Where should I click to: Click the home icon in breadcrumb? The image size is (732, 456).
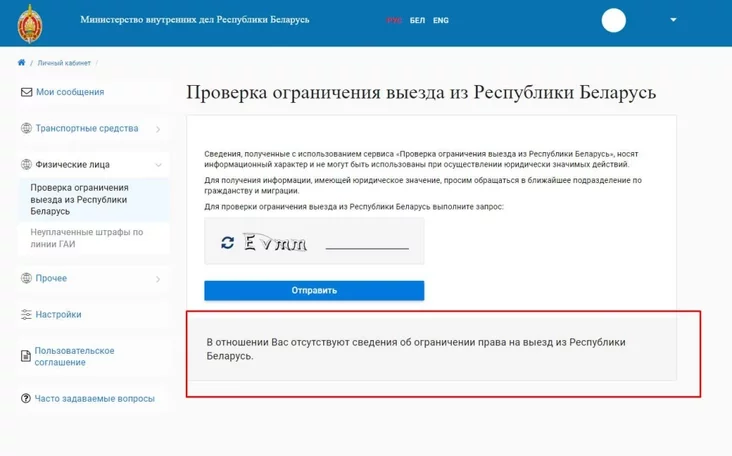click(21, 63)
